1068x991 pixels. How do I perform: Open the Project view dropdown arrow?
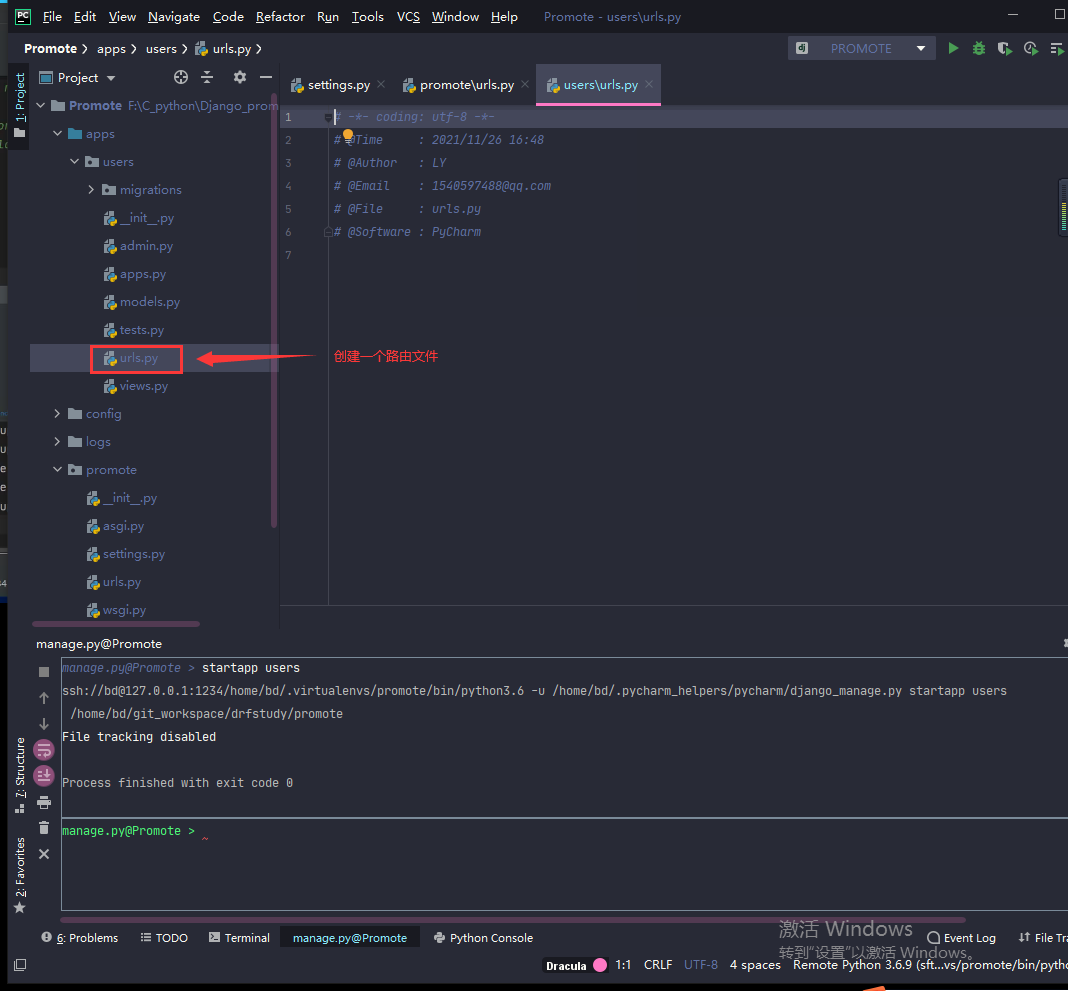tap(111, 78)
